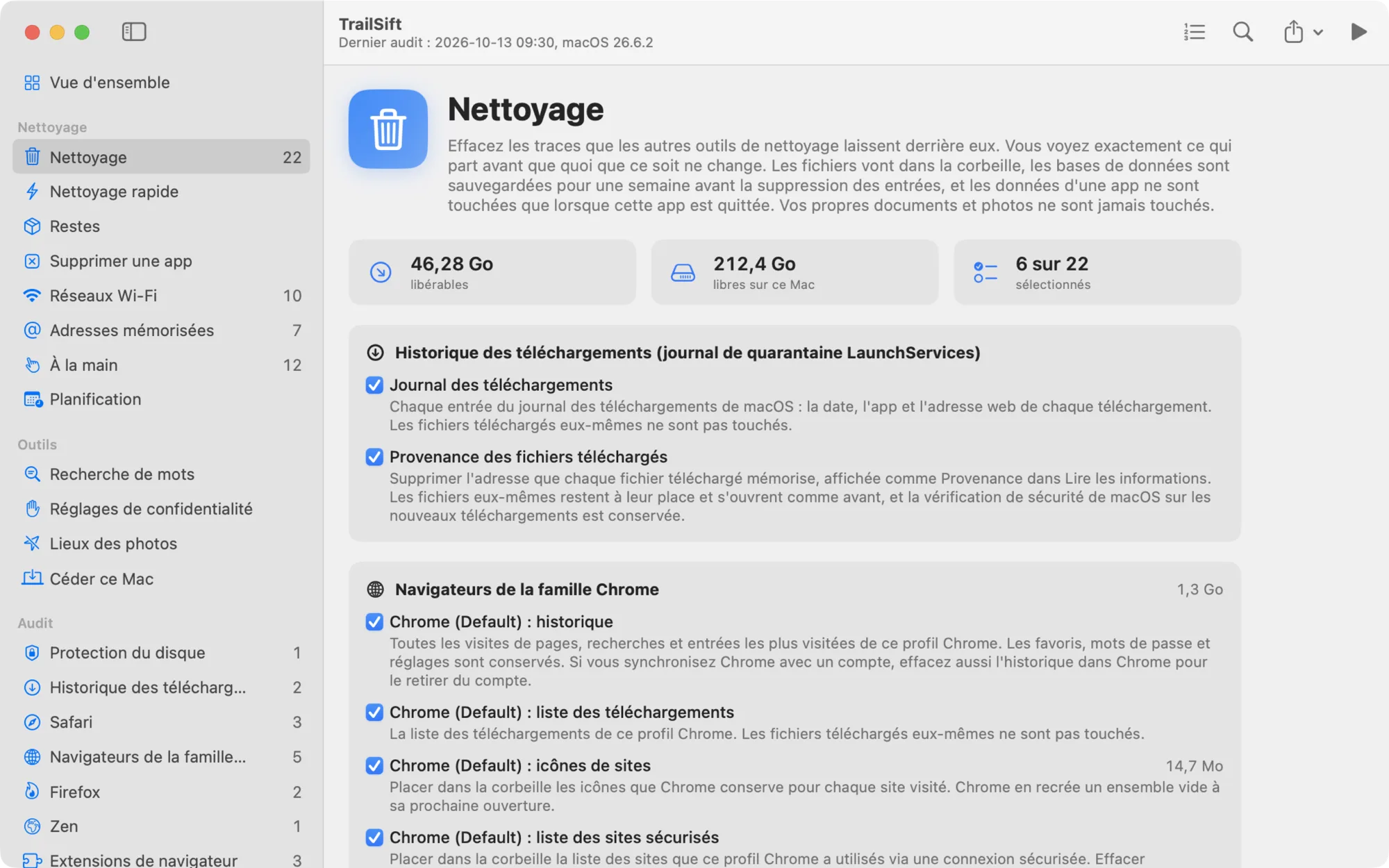
Task: Click the 46,28 Go libérables card
Action: [x=492, y=272]
